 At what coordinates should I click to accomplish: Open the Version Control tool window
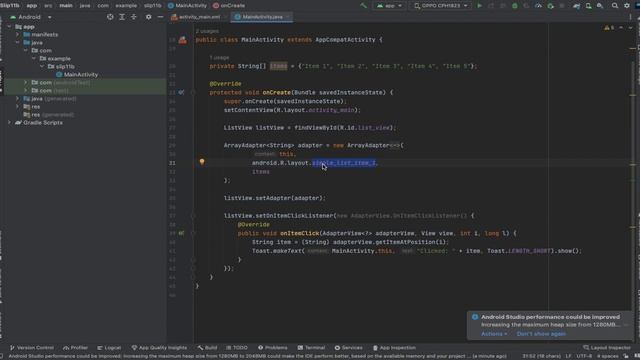31,348
